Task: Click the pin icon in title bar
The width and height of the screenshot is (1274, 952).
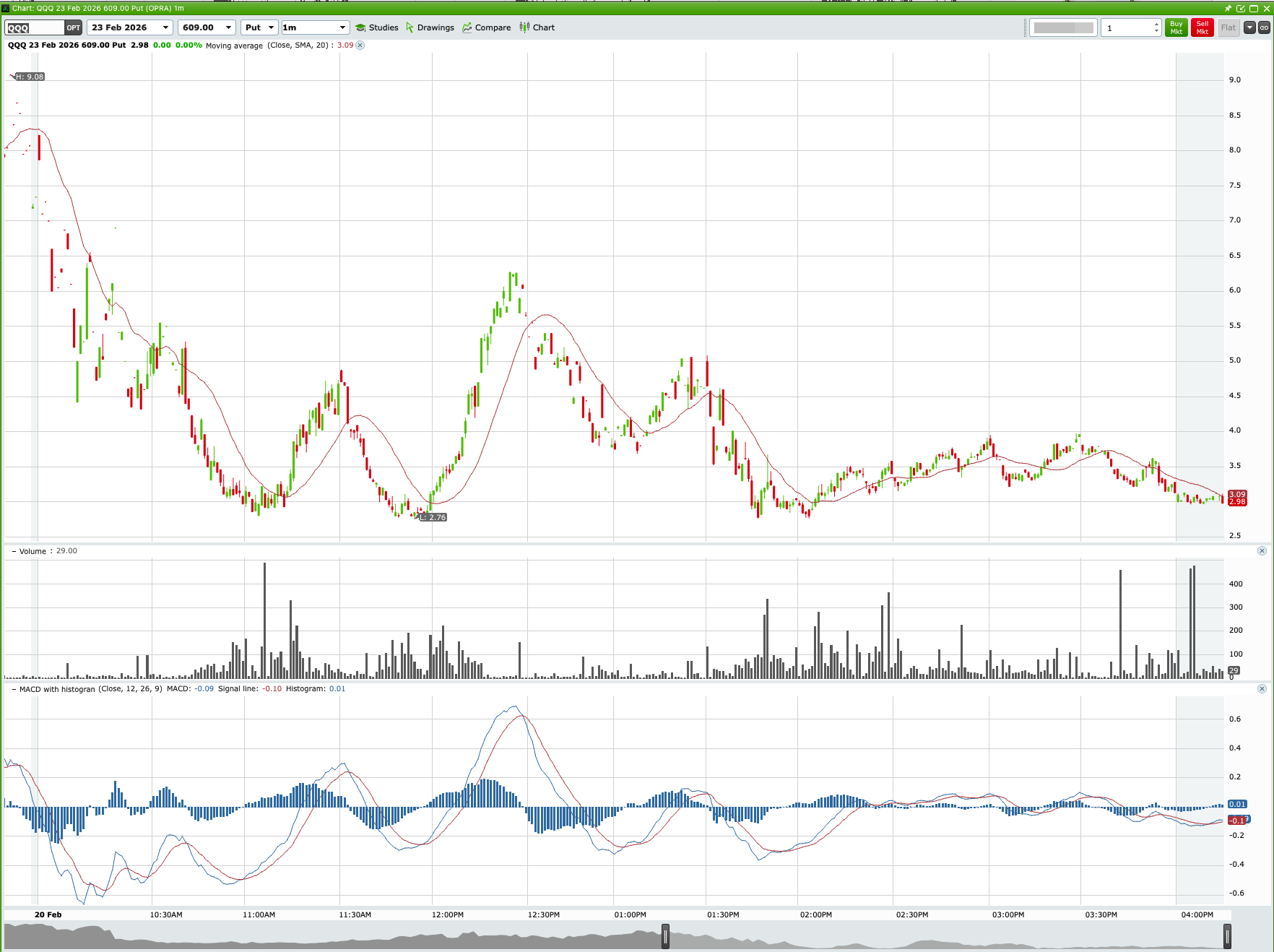Action: point(1228,9)
